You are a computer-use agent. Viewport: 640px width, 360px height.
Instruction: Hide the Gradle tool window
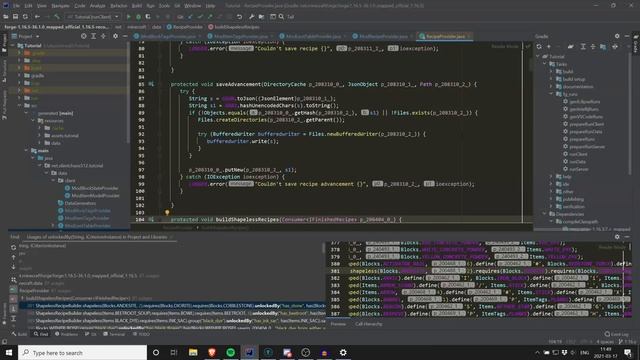[627, 36]
